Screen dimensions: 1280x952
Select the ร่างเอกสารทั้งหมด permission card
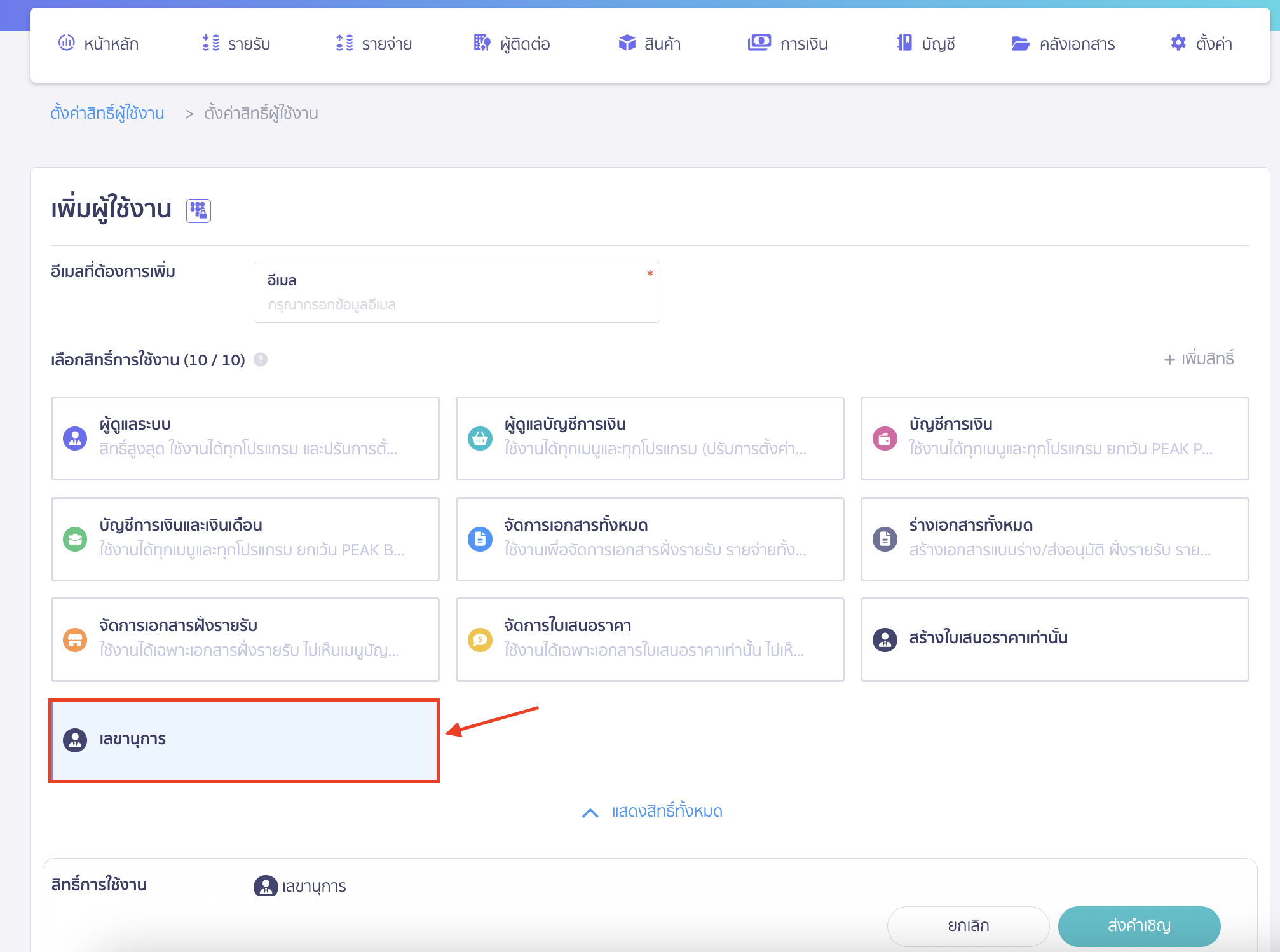(1054, 538)
